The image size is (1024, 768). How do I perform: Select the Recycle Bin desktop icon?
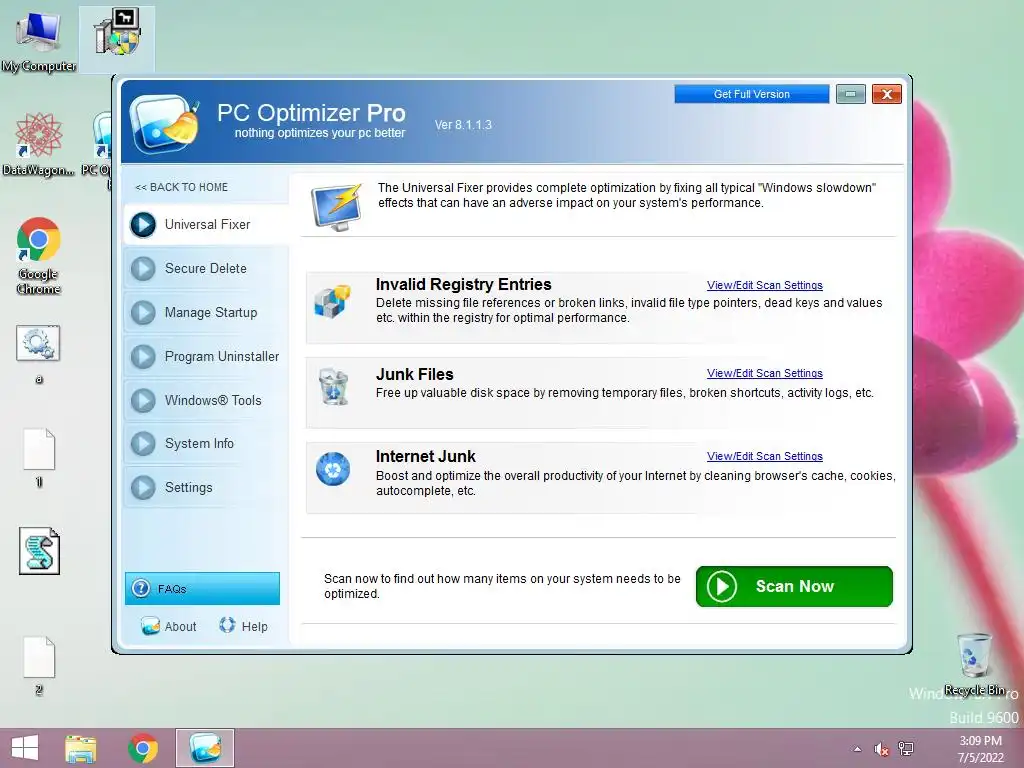point(974,664)
